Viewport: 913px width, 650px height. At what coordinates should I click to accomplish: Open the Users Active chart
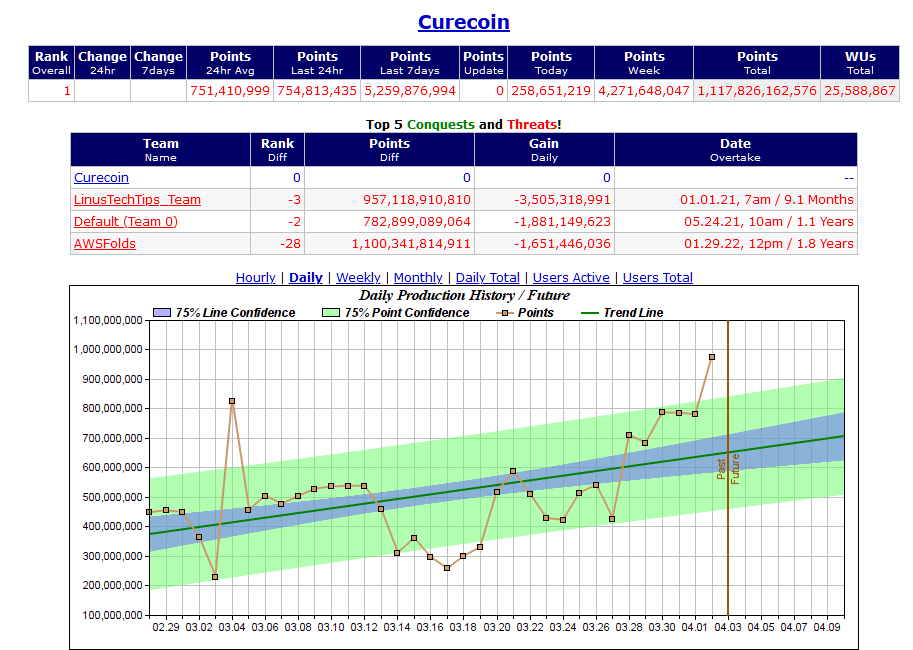[x=571, y=277]
